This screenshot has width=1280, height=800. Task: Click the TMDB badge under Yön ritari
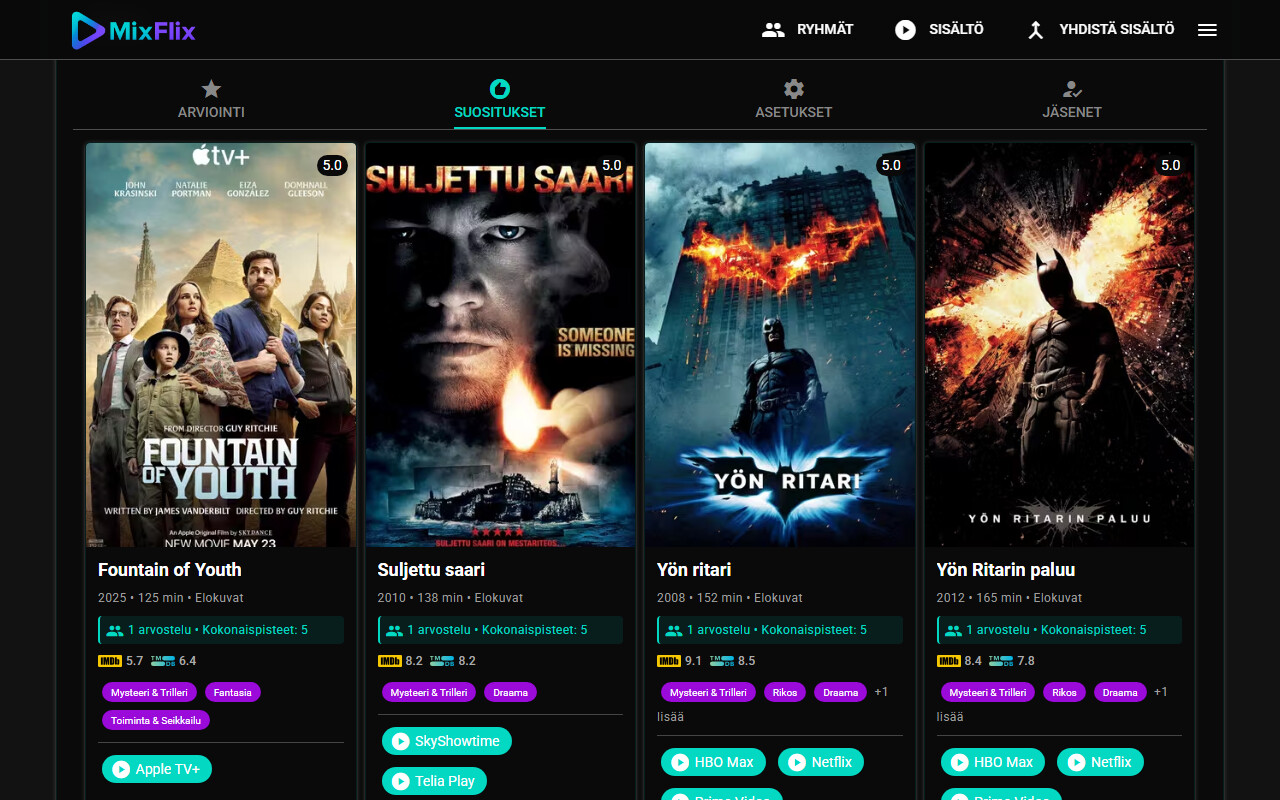722,661
